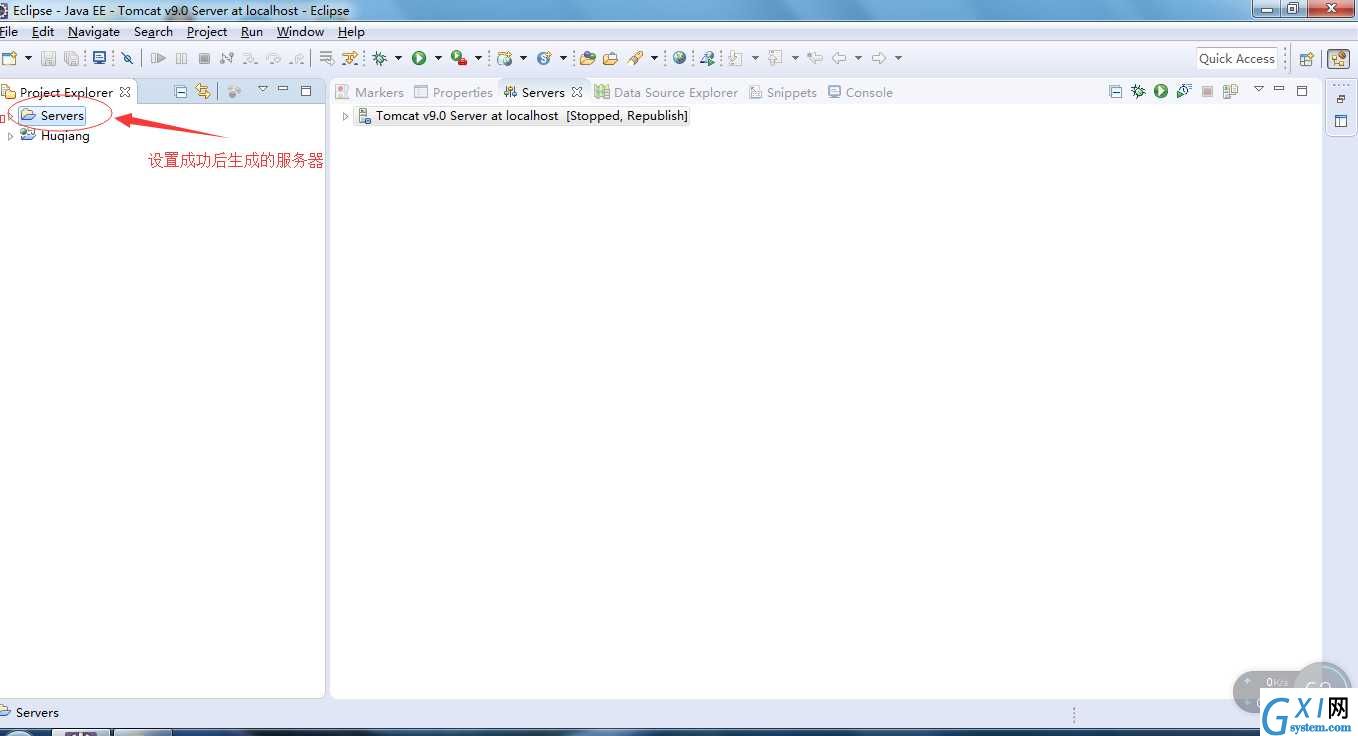The image size is (1358, 736).
Task: Close the Servers tab
Action: coord(577,92)
